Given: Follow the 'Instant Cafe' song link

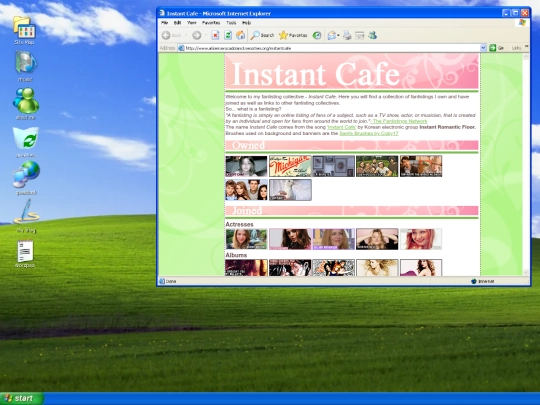Looking at the screenshot, I should [x=342, y=127].
